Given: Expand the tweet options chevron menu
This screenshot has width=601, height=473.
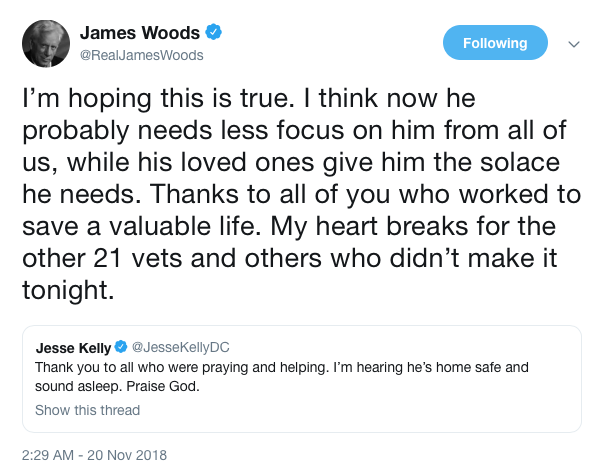Looking at the screenshot, I should pyautogui.click(x=574, y=44).
